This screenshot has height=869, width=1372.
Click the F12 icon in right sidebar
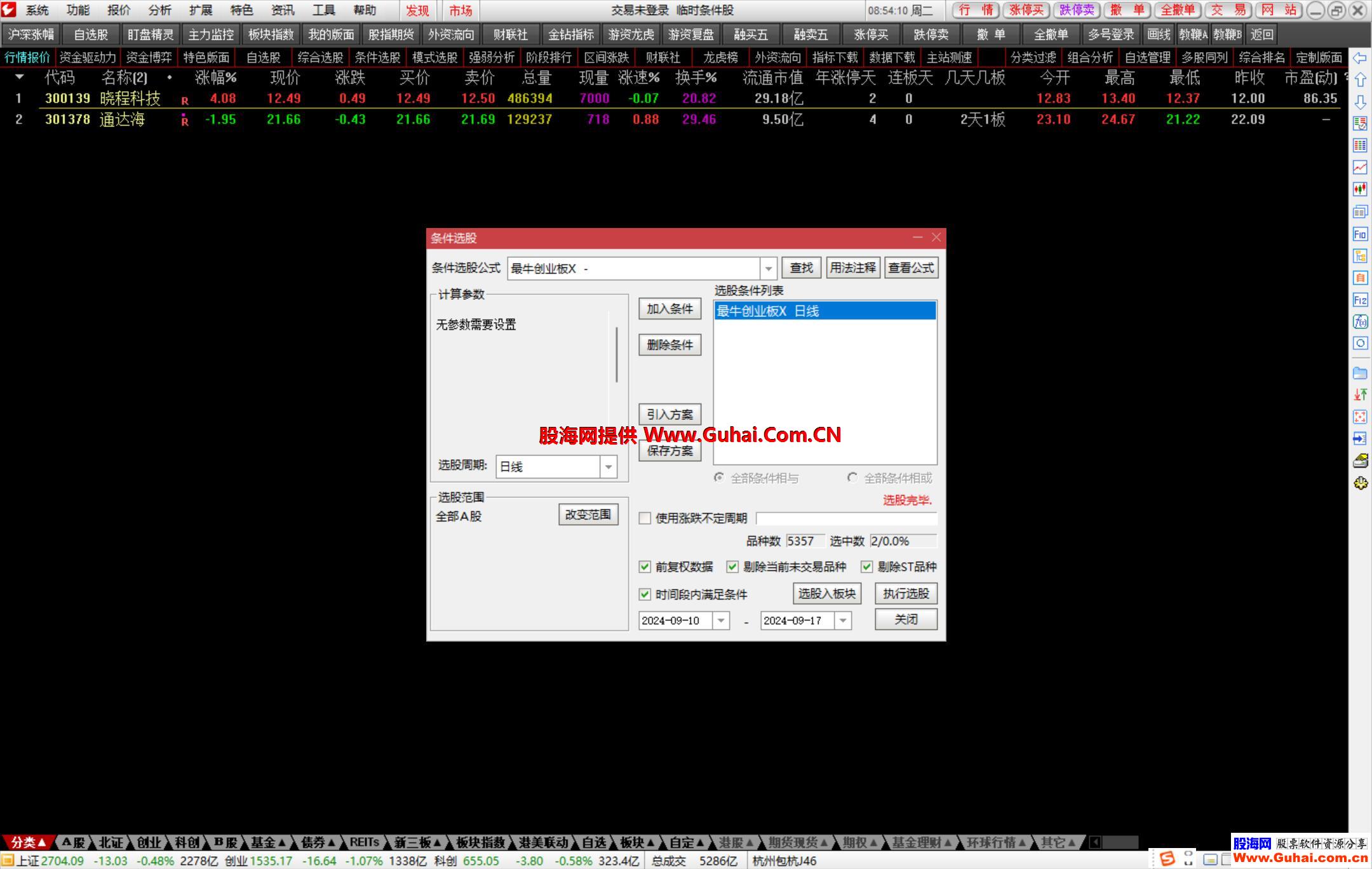[1360, 300]
